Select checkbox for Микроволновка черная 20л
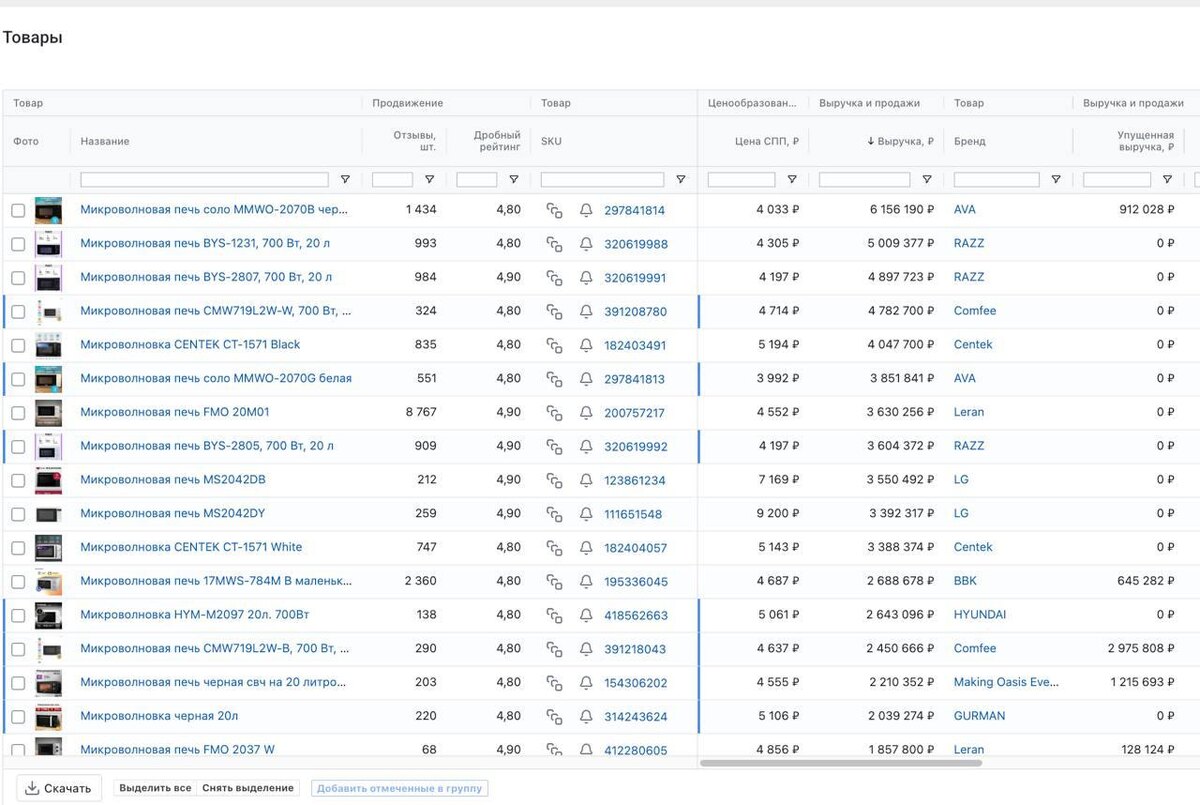This screenshot has height=805, width=1200. (x=18, y=716)
